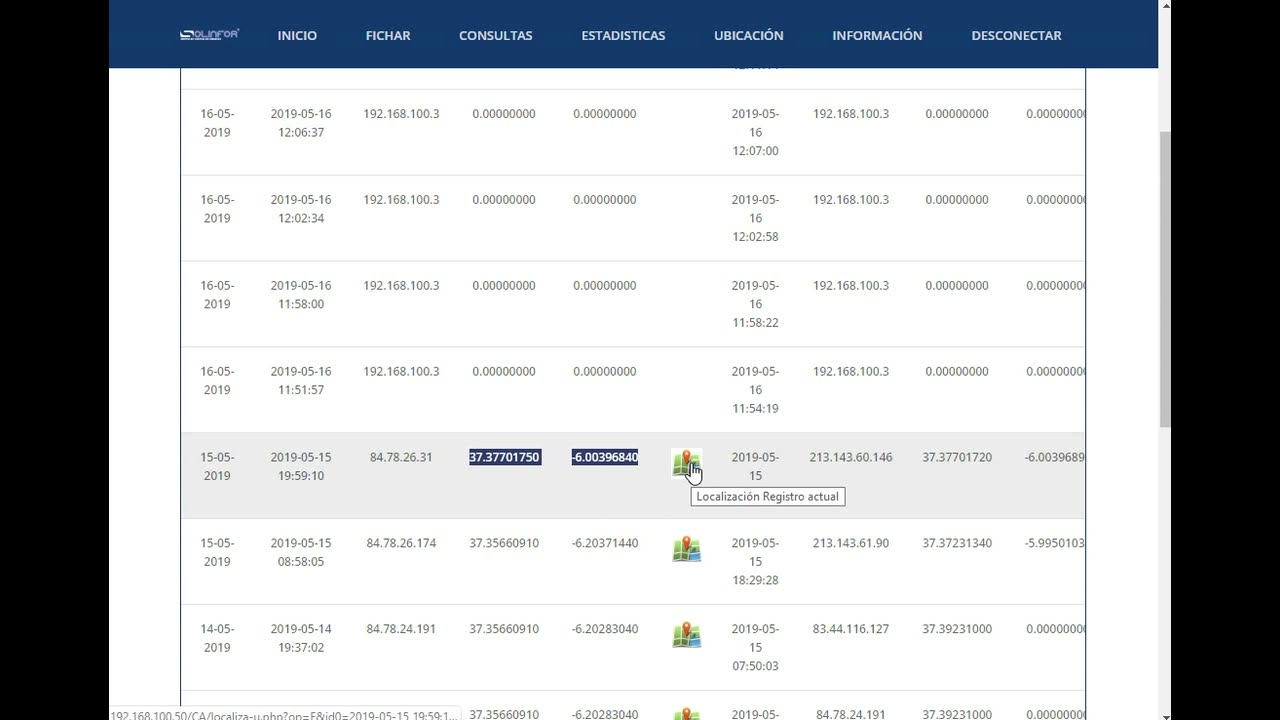Select timestamp 2019-05-16 12:06:37 cell
This screenshot has width=1280, height=720.
point(301,123)
